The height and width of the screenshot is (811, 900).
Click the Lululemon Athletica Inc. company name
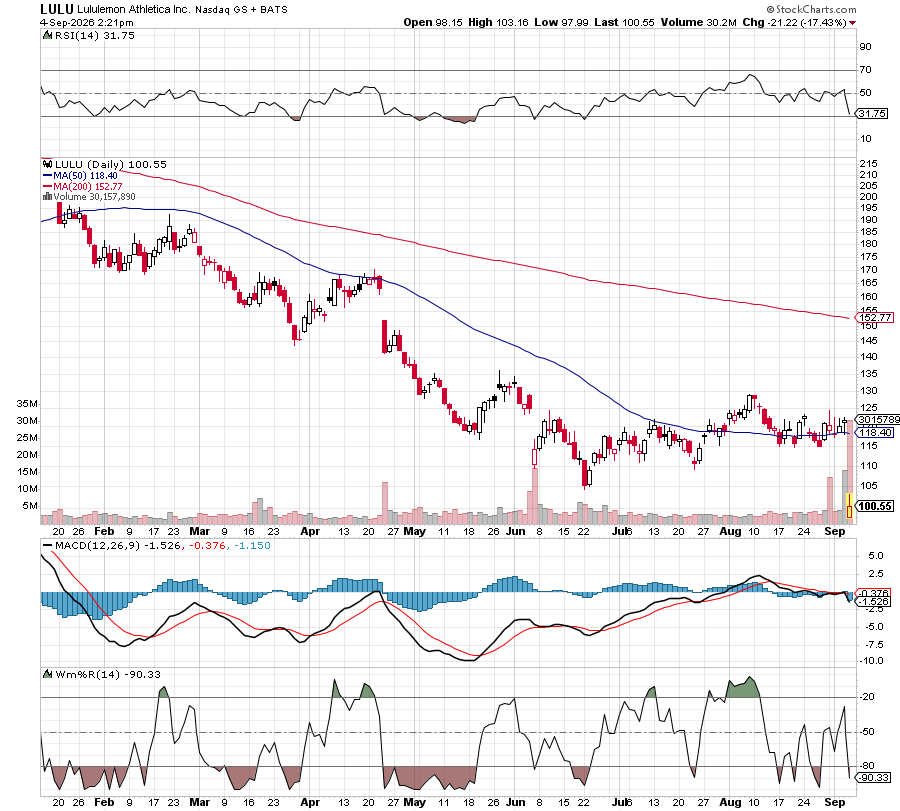point(133,10)
